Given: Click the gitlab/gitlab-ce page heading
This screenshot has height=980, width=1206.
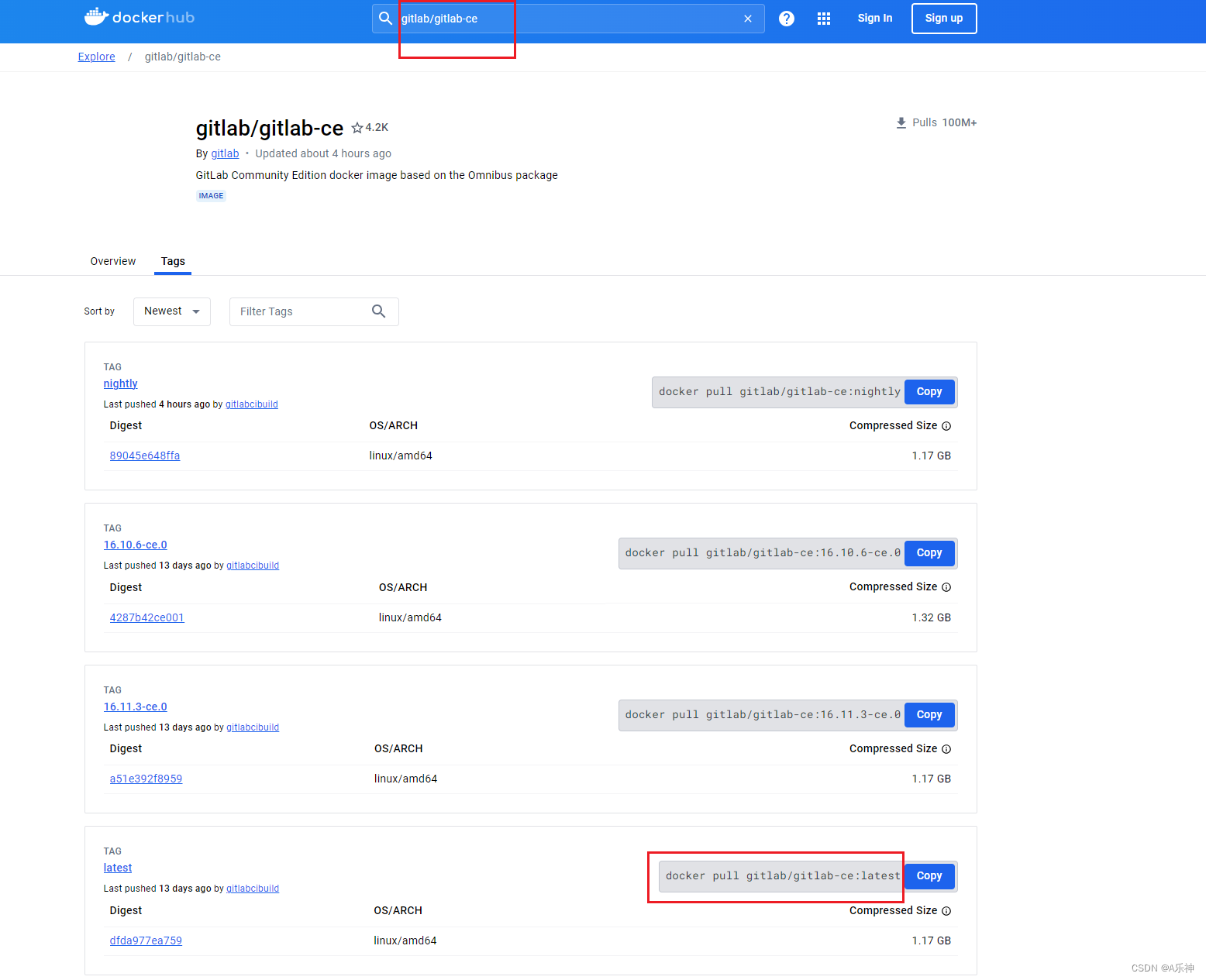Looking at the screenshot, I should (270, 128).
